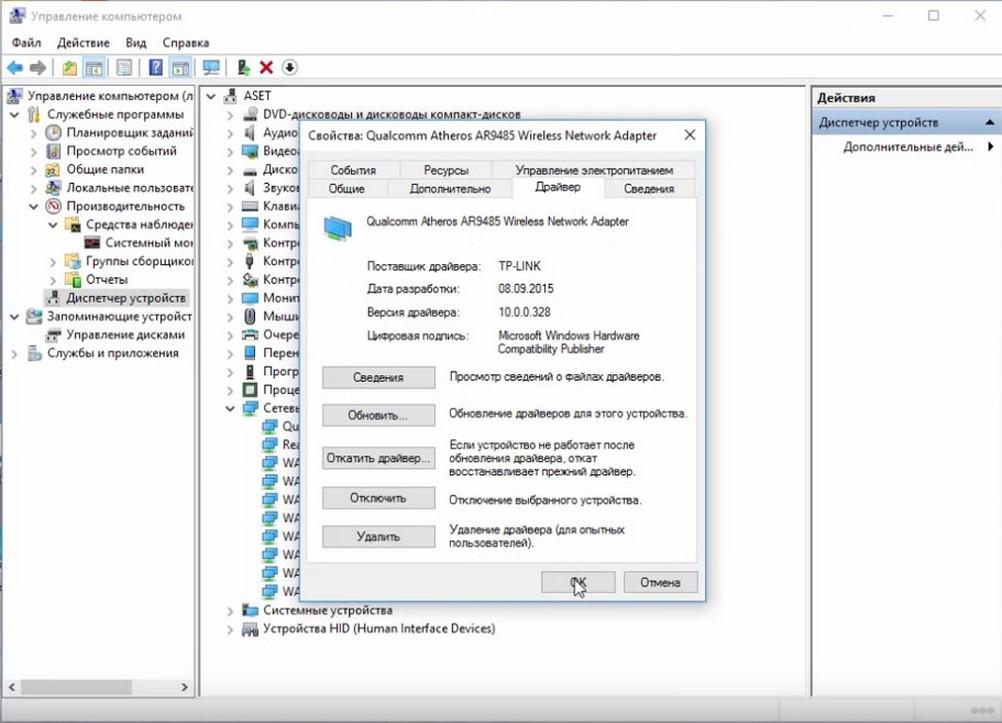The image size is (1002, 723).
Task: Click the blue Help question-mark toolbar icon
Action: (x=155, y=67)
